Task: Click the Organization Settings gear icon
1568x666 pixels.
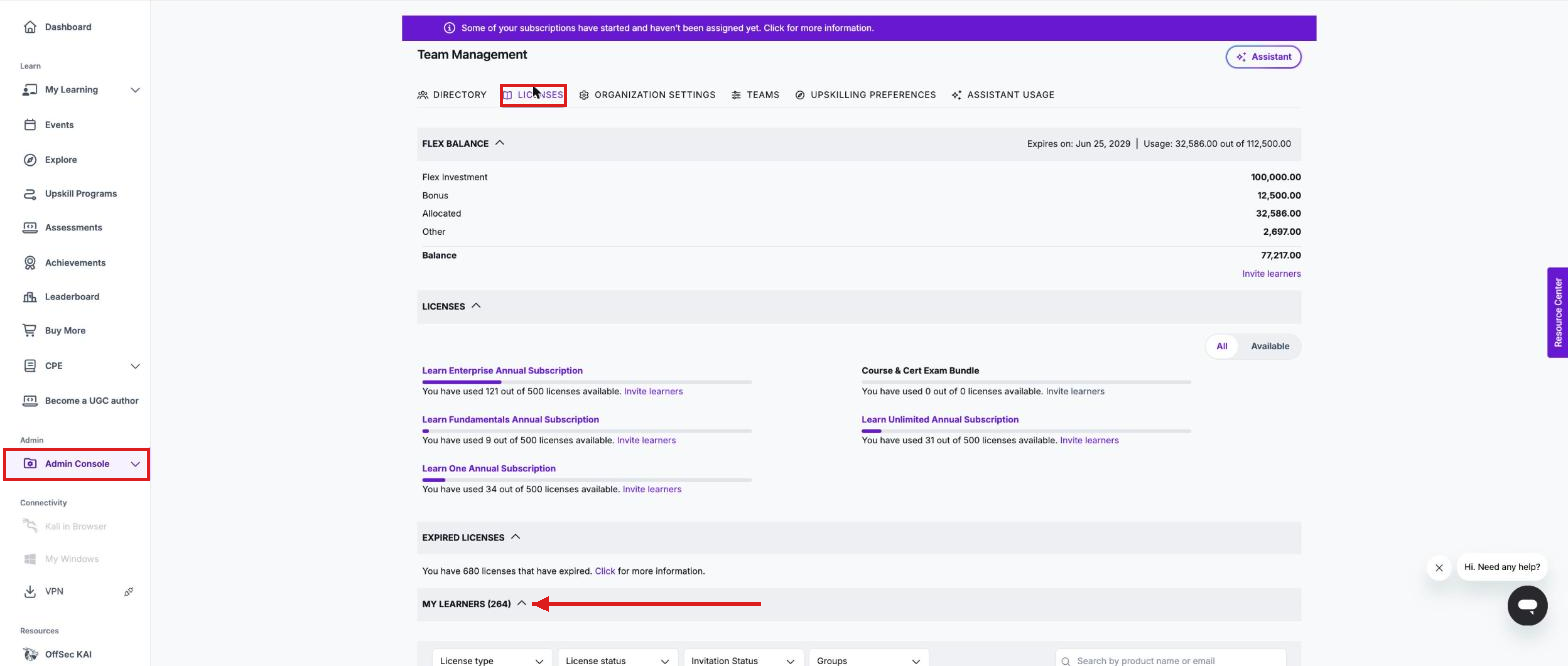Action: (x=584, y=95)
